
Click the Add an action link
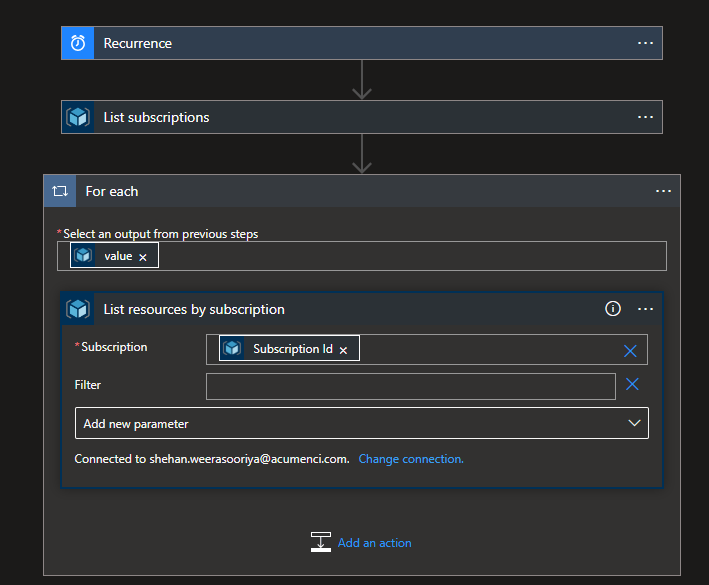click(x=375, y=543)
